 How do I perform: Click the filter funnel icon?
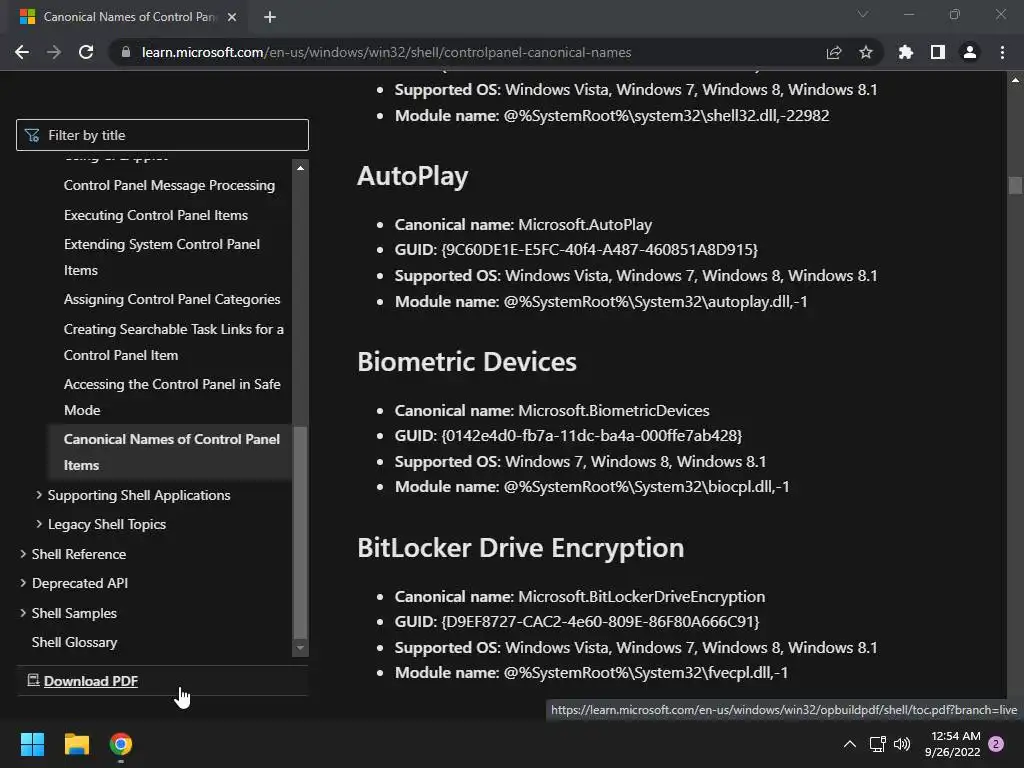[x=31, y=135]
